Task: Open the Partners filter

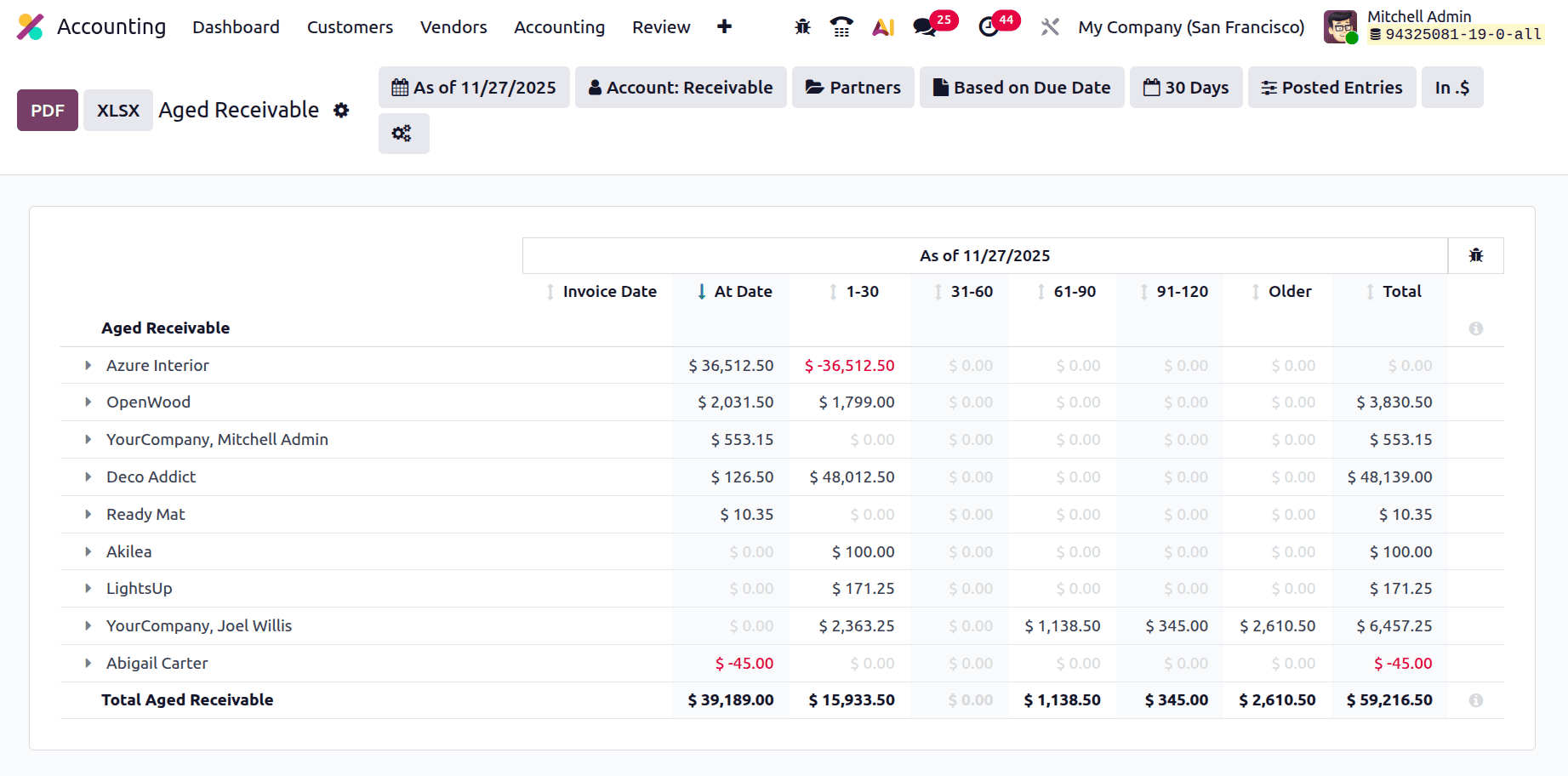Action: (x=853, y=88)
